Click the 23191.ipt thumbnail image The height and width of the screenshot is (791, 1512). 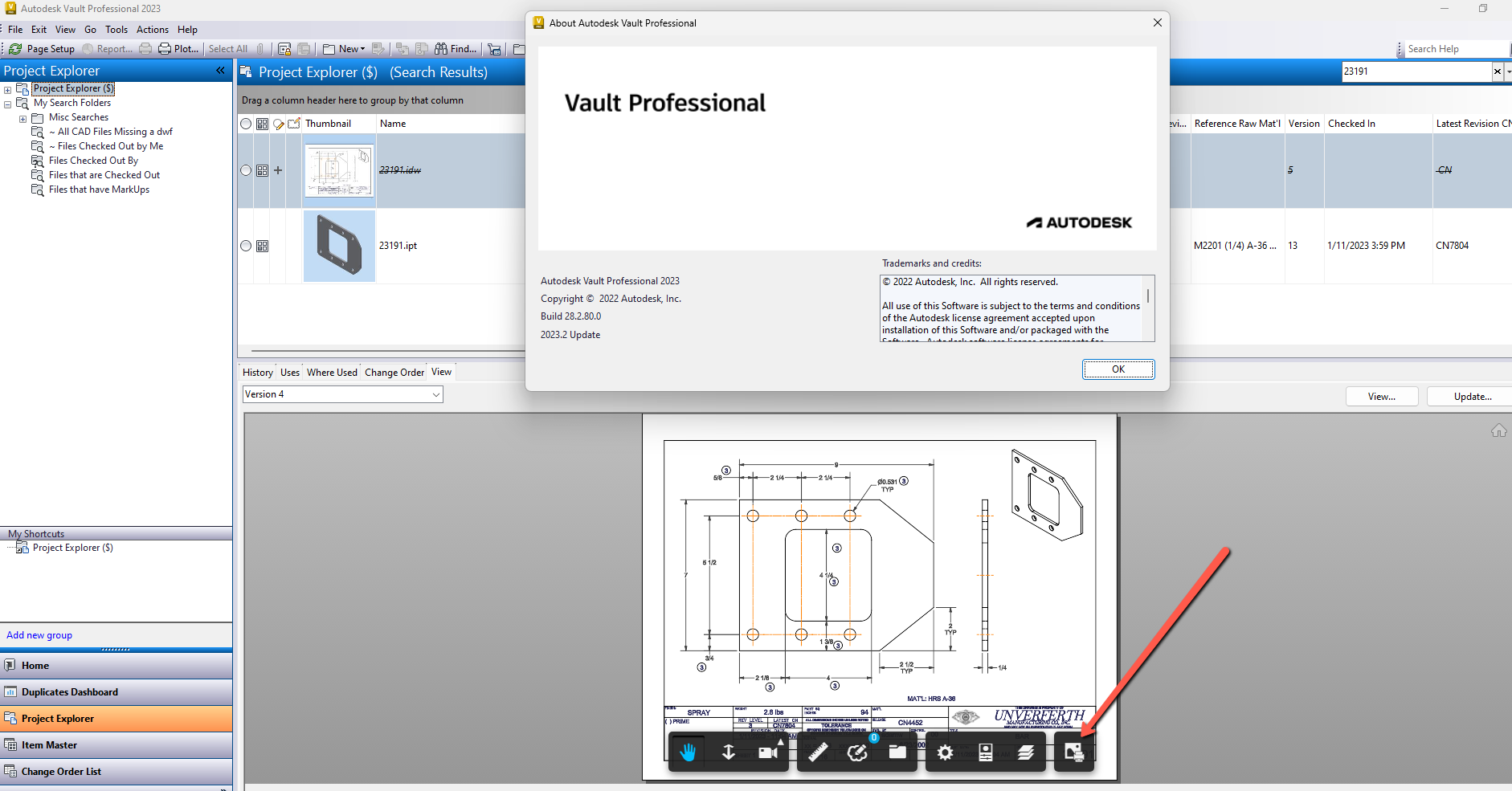tap(339, 246)
